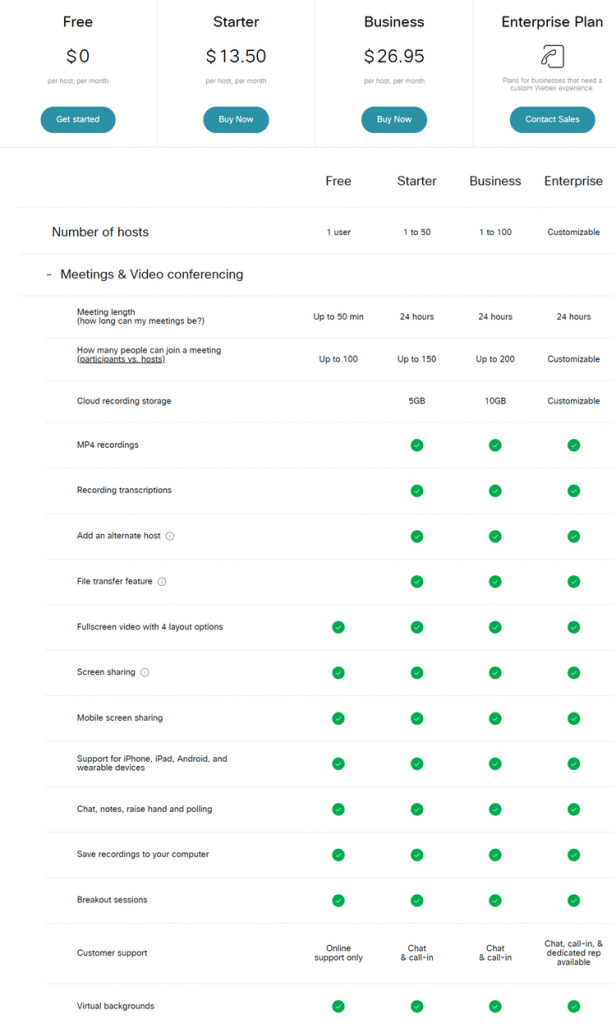The width and height of the screenshot is (616, 1024).
Task: Click Enterprise checkmark for Save recordings row
Action: 574,855
